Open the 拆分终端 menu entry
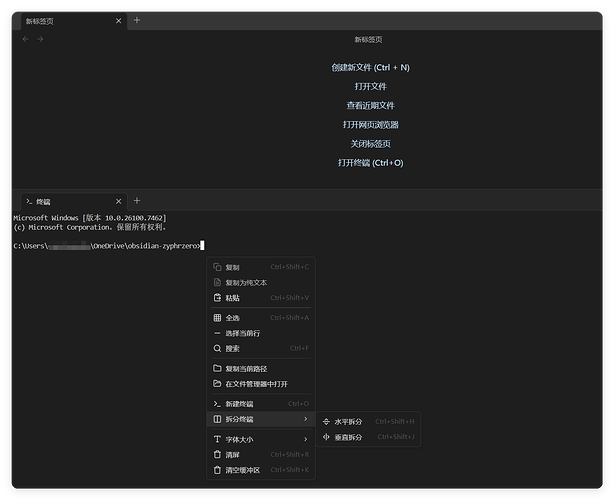The width and height of the screenshot is (613, 500). [x=261, y=419]
